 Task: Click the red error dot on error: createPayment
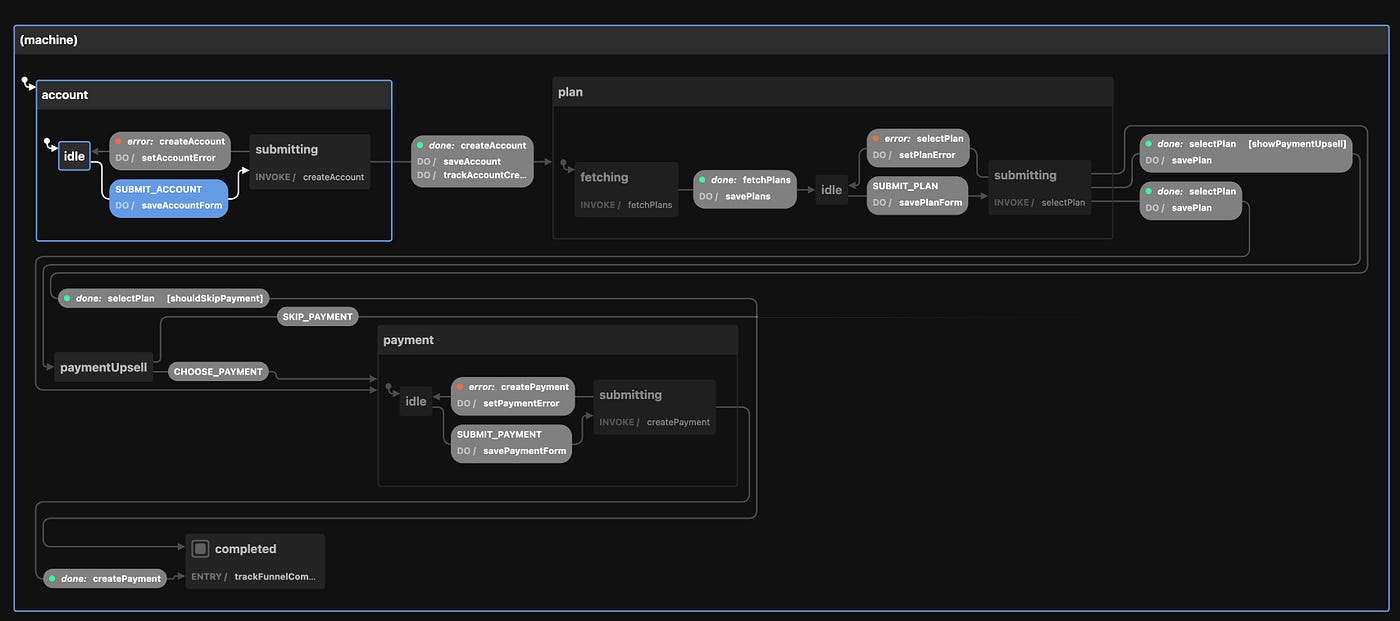click(459, 386)
